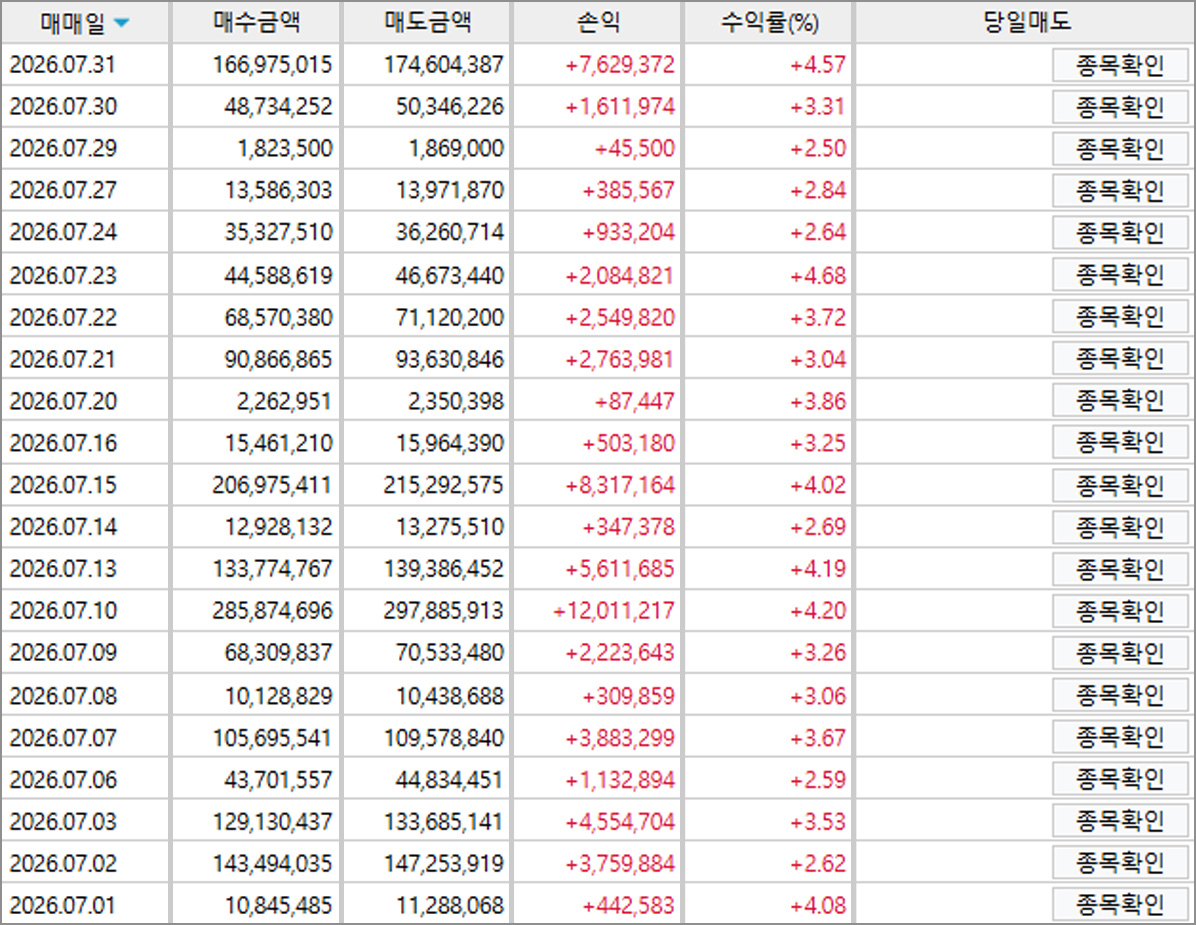Click the buy amount 2,262,951
This screenshot has width=1196, height=925.
[285, 401]
